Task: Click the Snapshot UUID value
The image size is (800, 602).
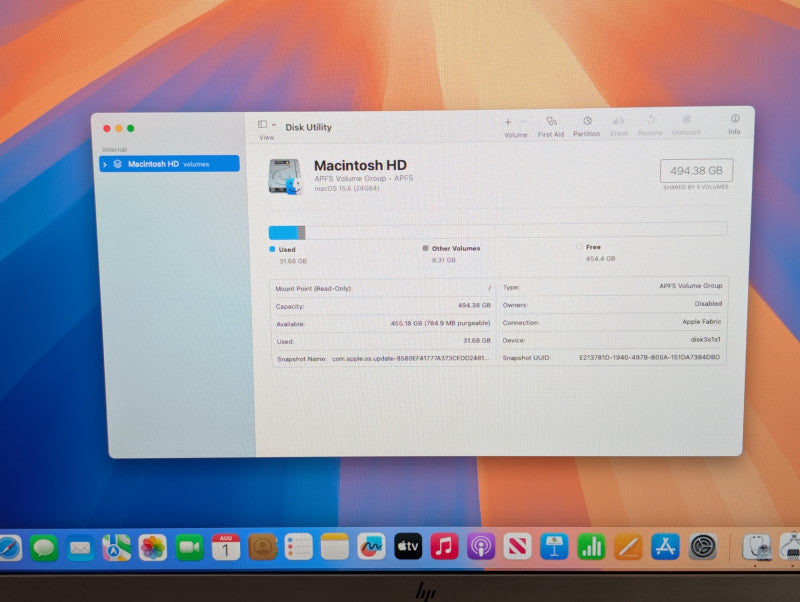Action: pos(649,357)
